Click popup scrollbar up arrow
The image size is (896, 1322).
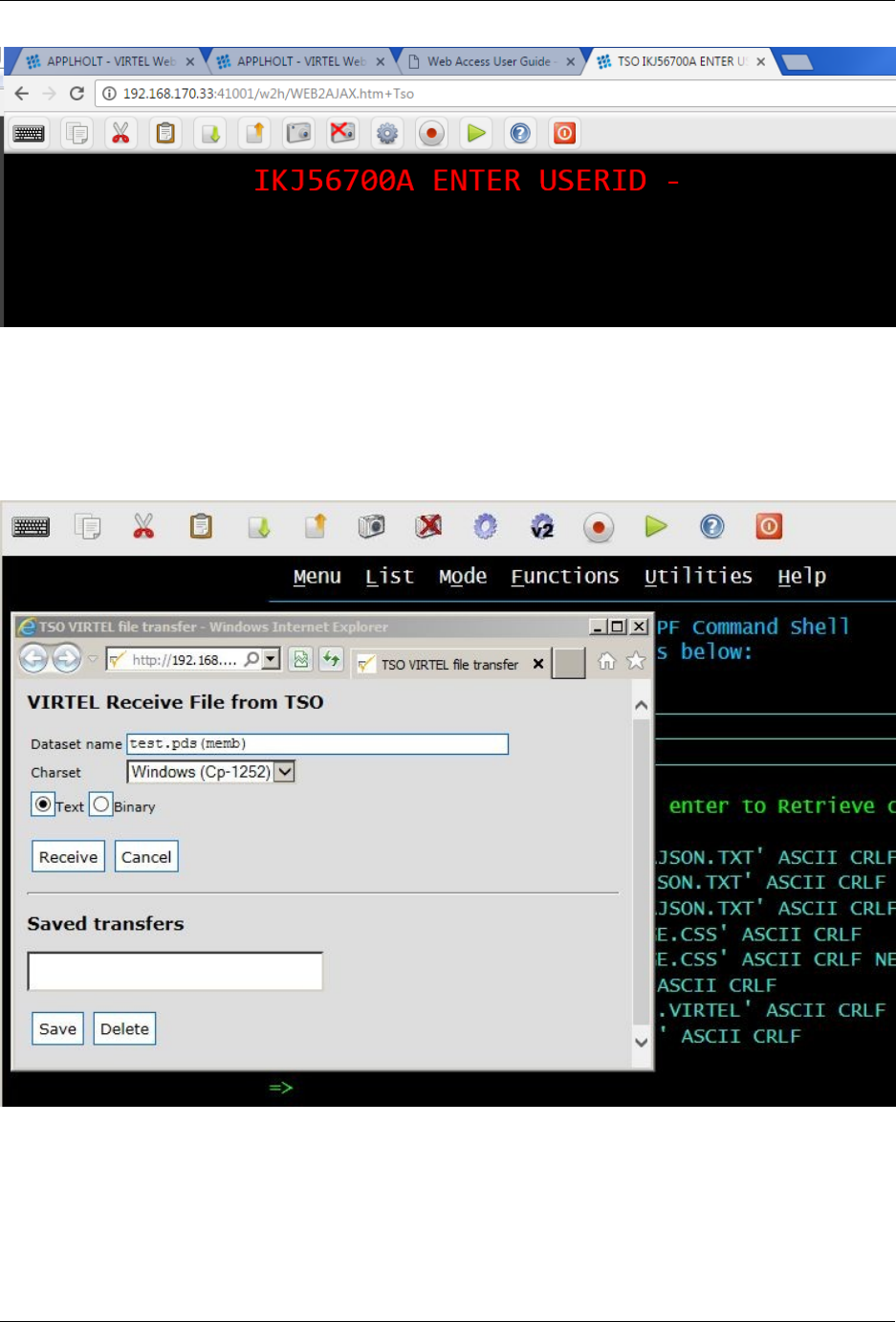point(642,706)
